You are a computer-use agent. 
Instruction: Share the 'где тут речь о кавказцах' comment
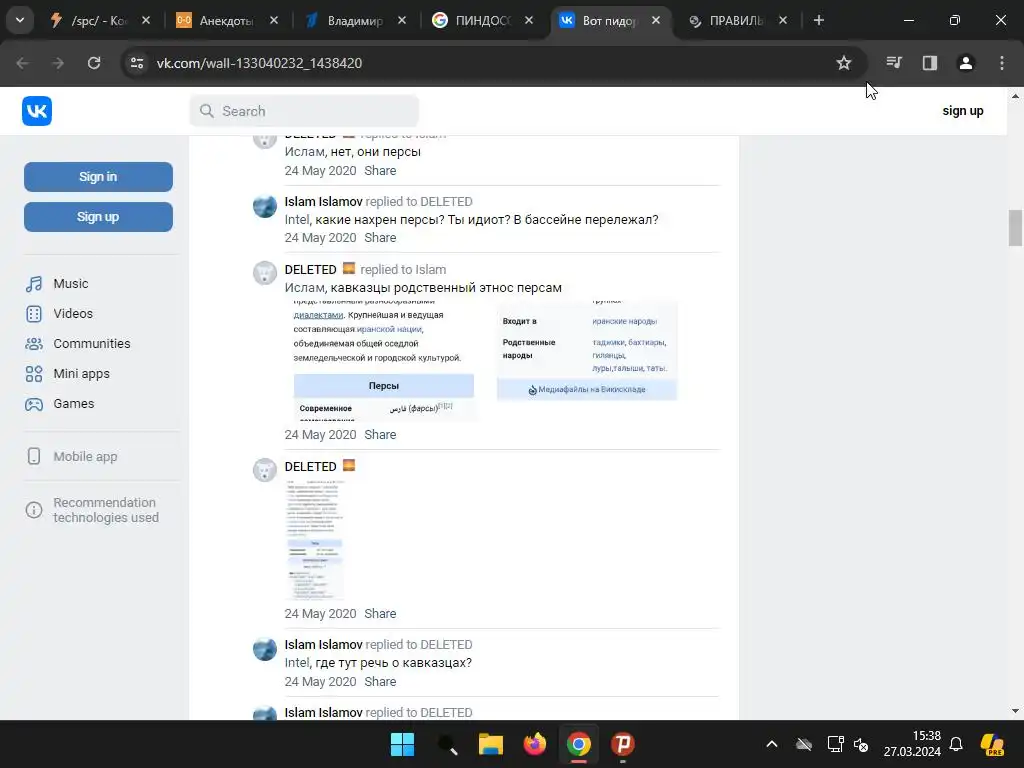pyautogui.click(x=380, y=682)
